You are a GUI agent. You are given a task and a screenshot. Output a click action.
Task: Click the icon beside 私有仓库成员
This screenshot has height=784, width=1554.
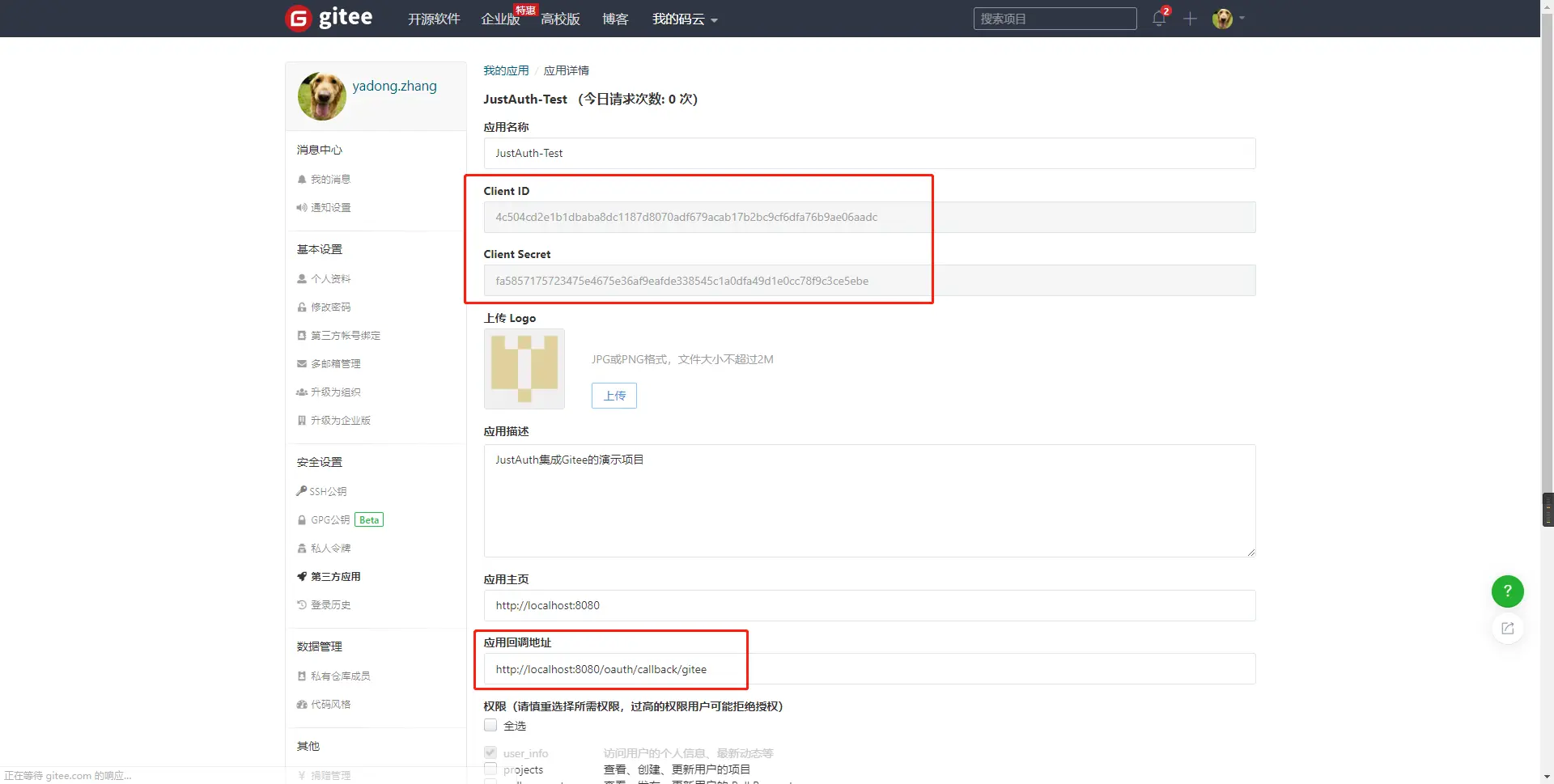tap(302, 676)
